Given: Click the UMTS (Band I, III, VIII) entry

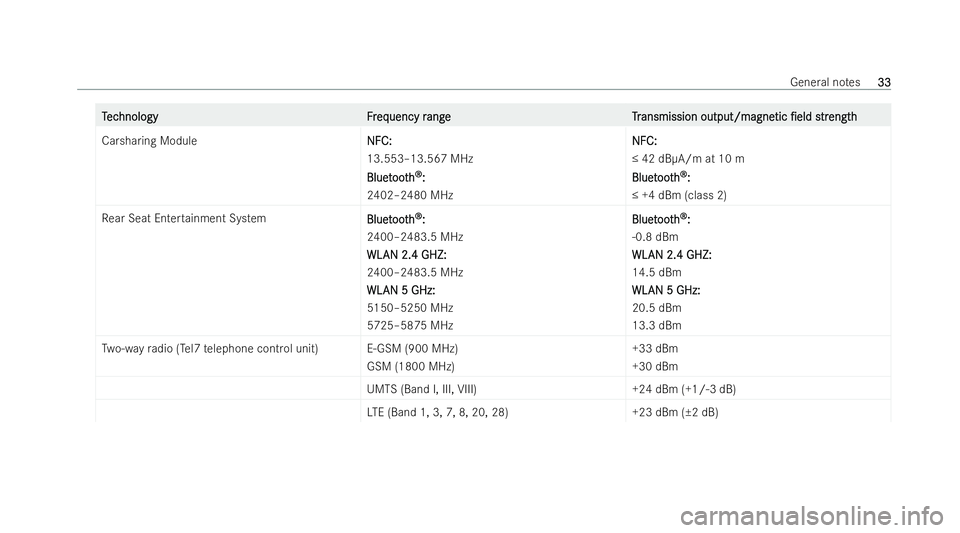Looking at the screenshot, I should pos(422,389).
